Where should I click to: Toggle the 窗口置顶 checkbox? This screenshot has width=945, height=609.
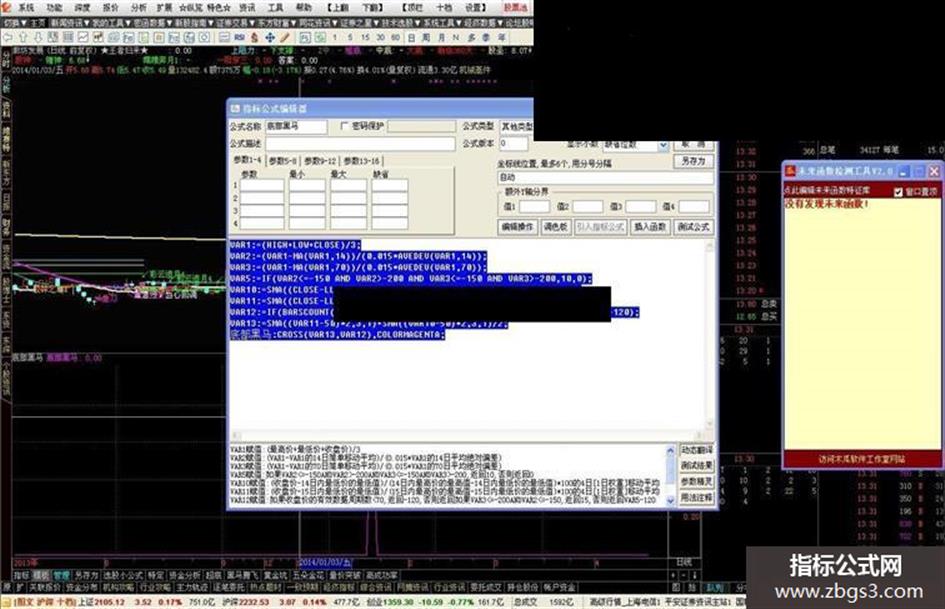899,192
